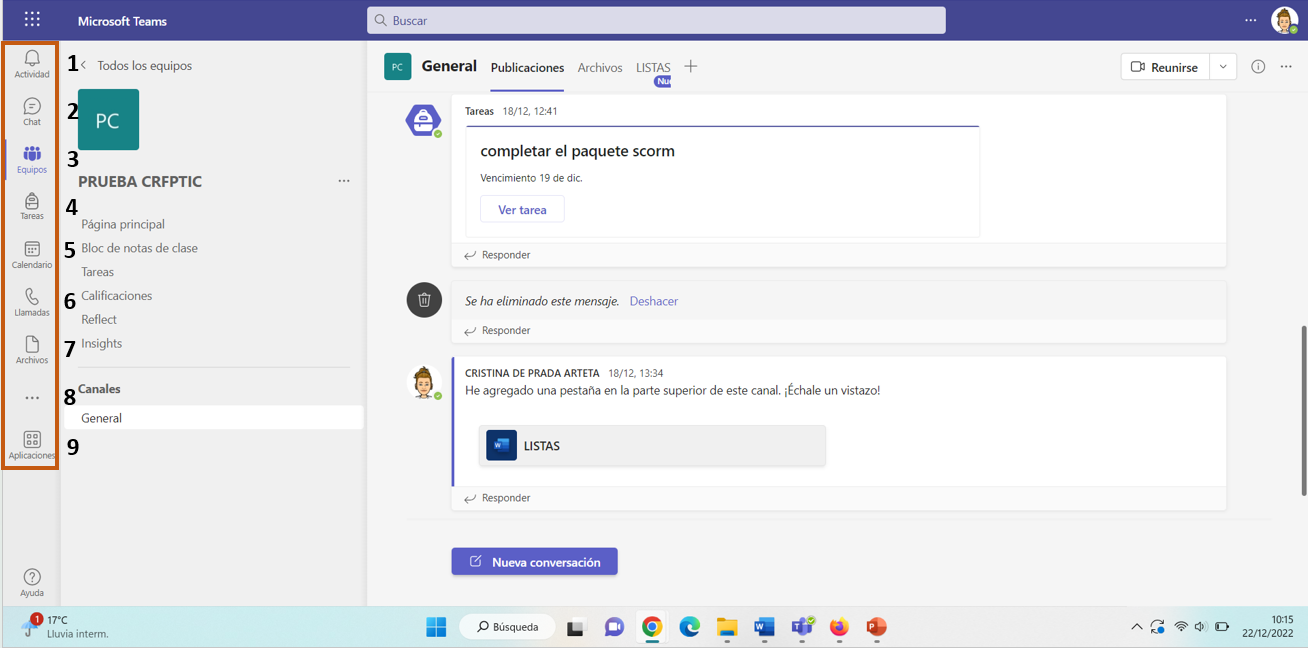
Task: Open the taskbar clock and date
Action: 1268,627
